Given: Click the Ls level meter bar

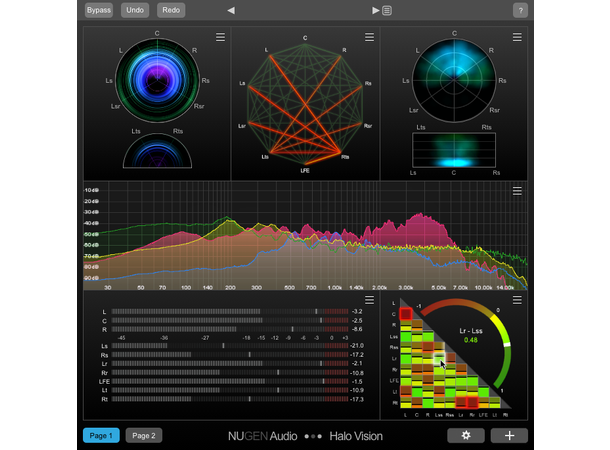Looking at the screenshot, I should point(230,346).
